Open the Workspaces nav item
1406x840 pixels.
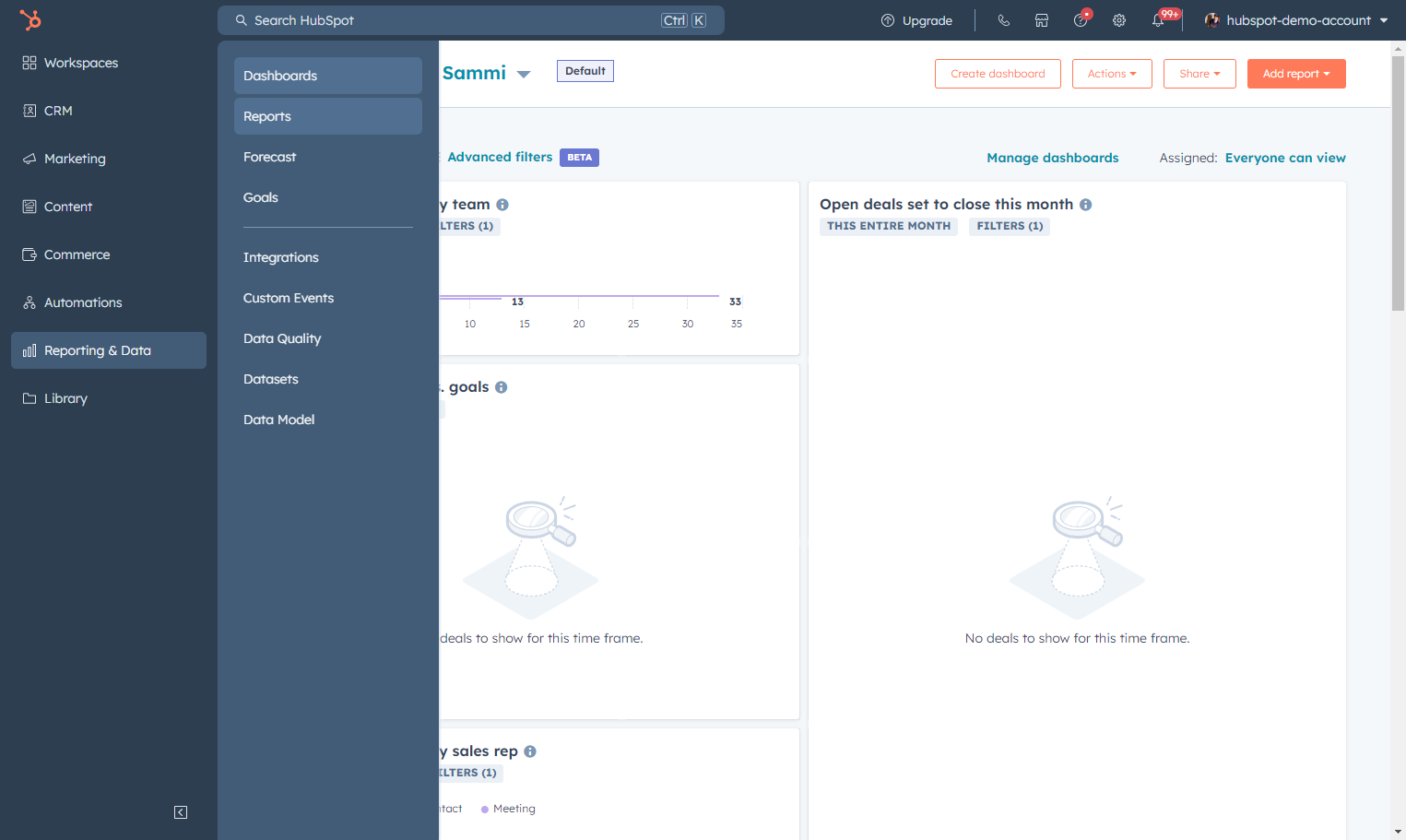click(x=109, y=63)
